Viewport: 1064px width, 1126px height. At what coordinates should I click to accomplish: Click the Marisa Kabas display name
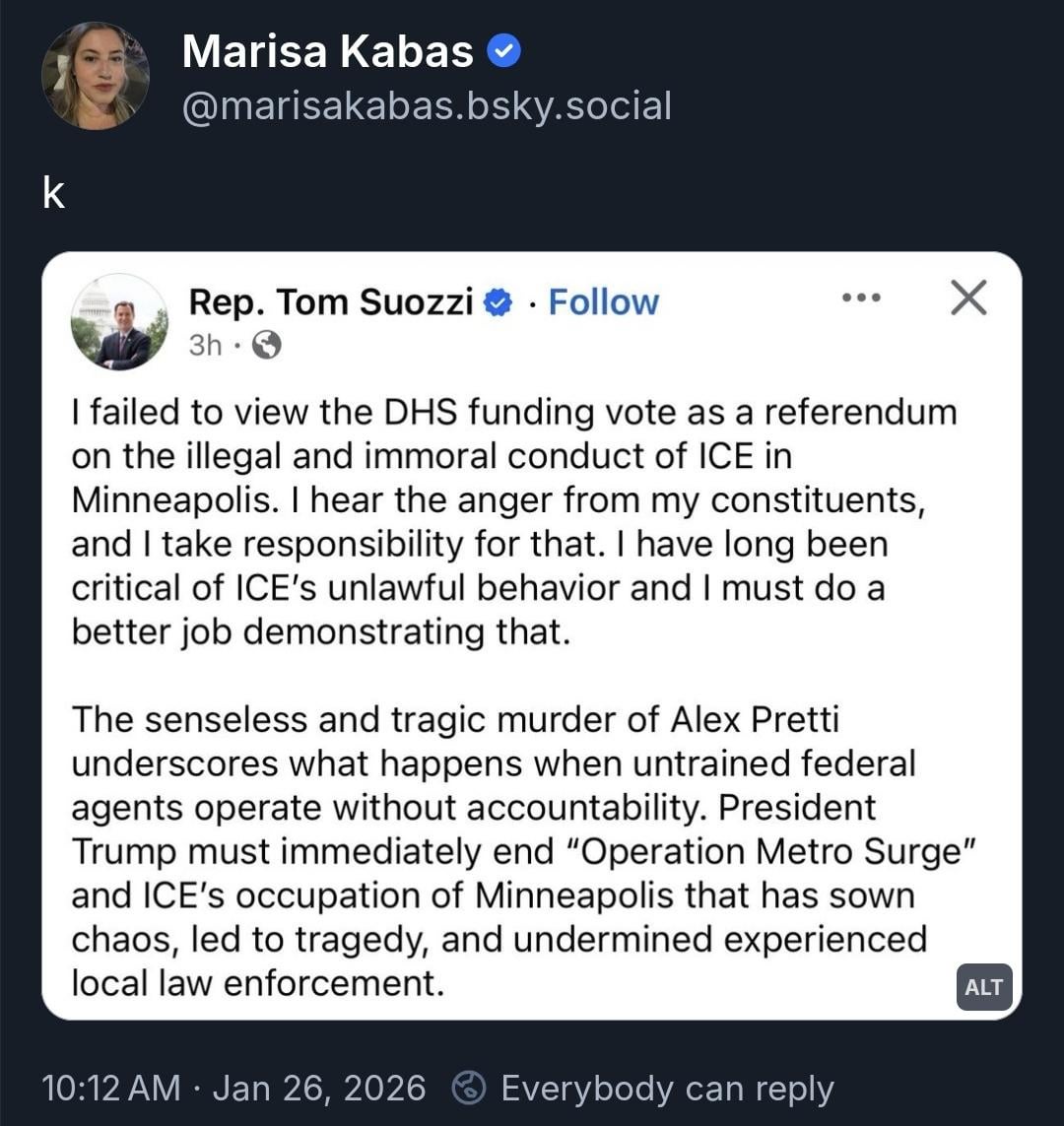point(328,51)
